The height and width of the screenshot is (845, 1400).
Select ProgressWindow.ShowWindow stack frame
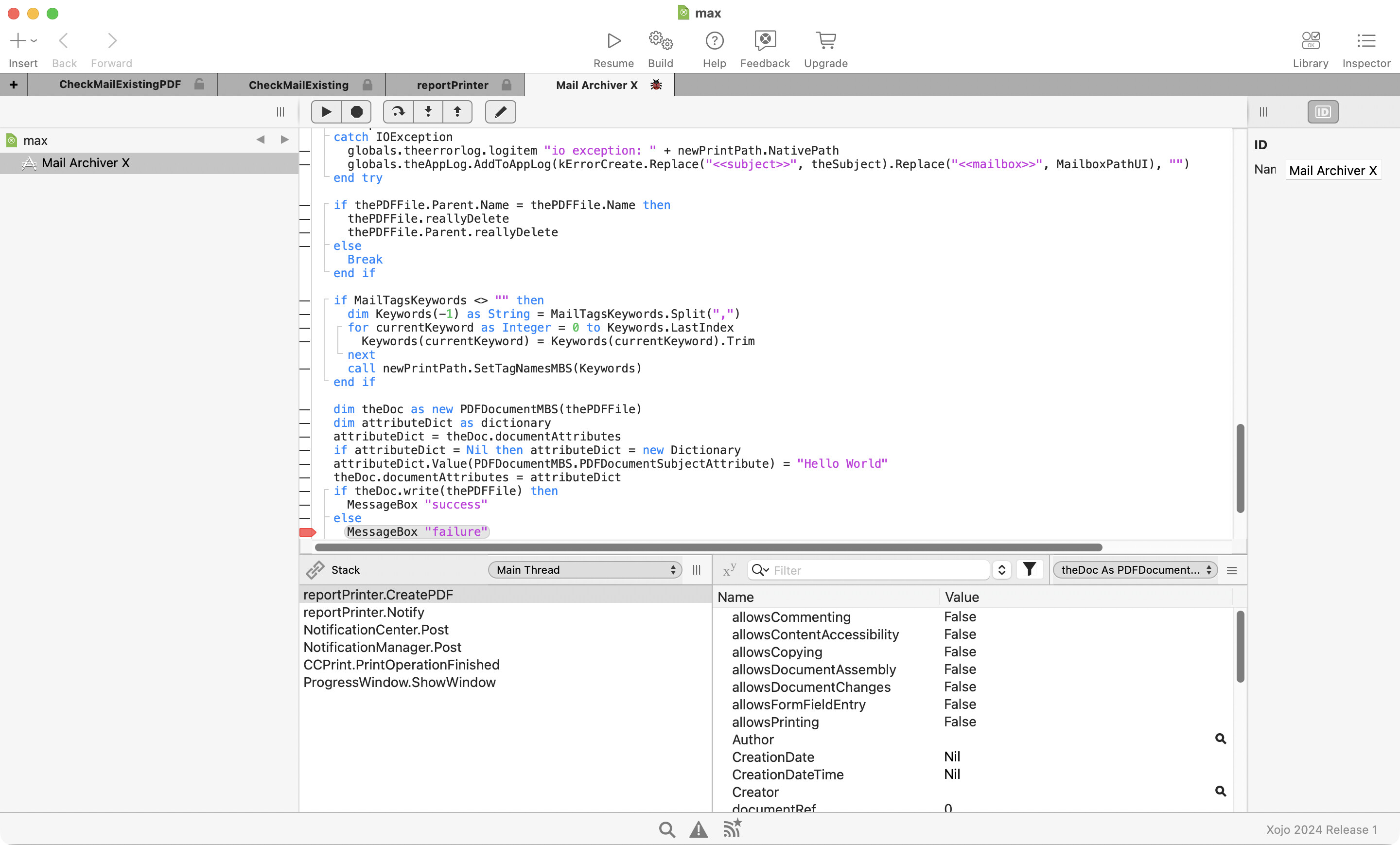tap(505, 682)
